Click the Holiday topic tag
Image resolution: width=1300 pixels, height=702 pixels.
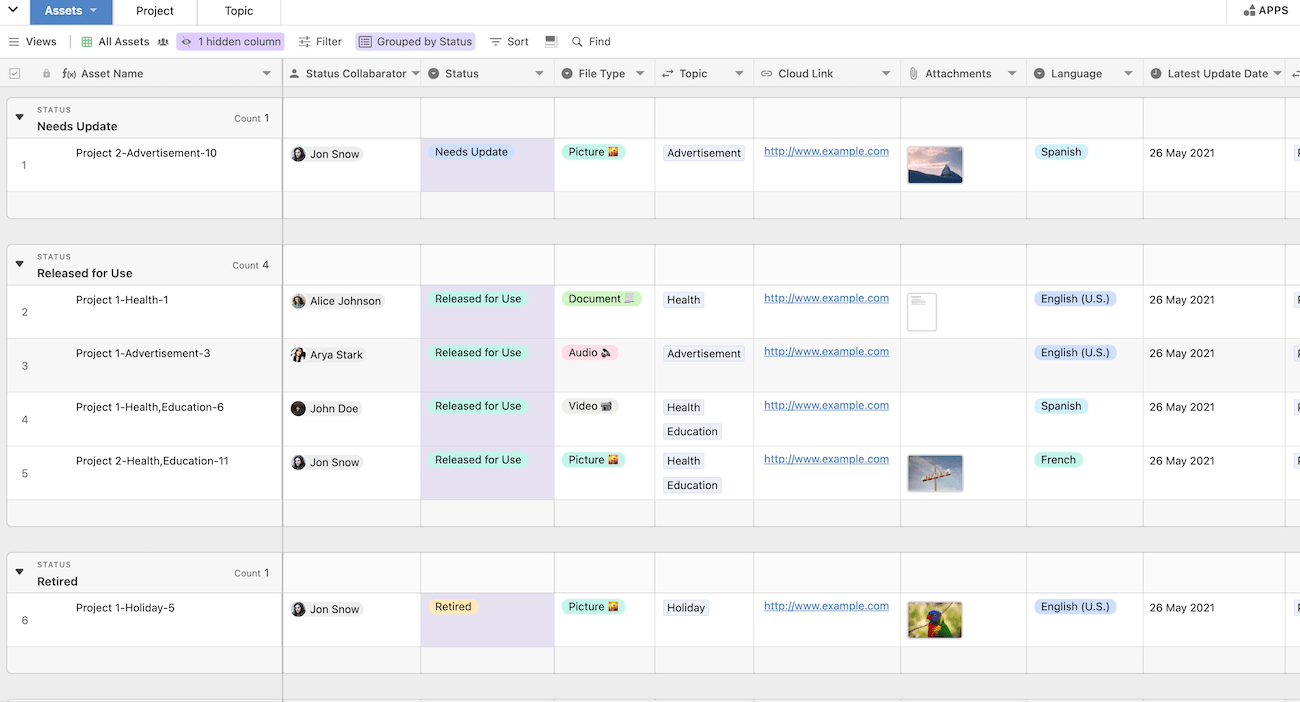[686, 608]
